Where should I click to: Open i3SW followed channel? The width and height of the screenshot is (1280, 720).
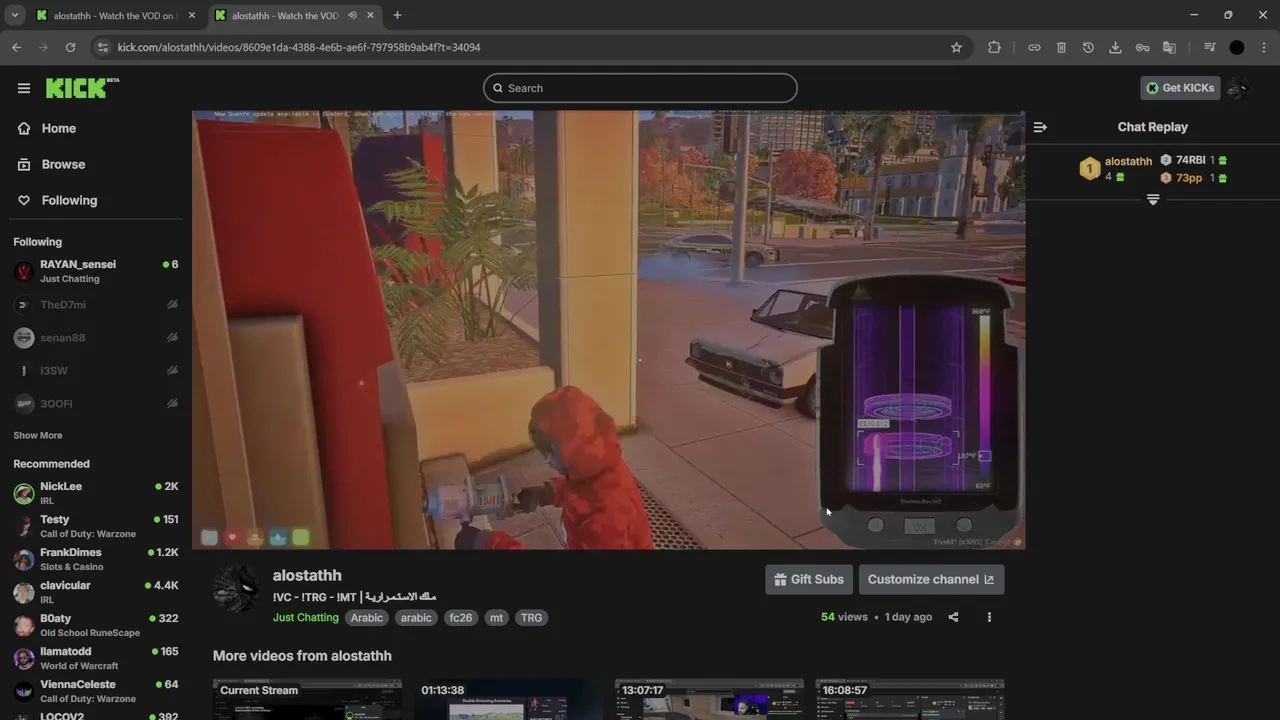pos(96,371)
